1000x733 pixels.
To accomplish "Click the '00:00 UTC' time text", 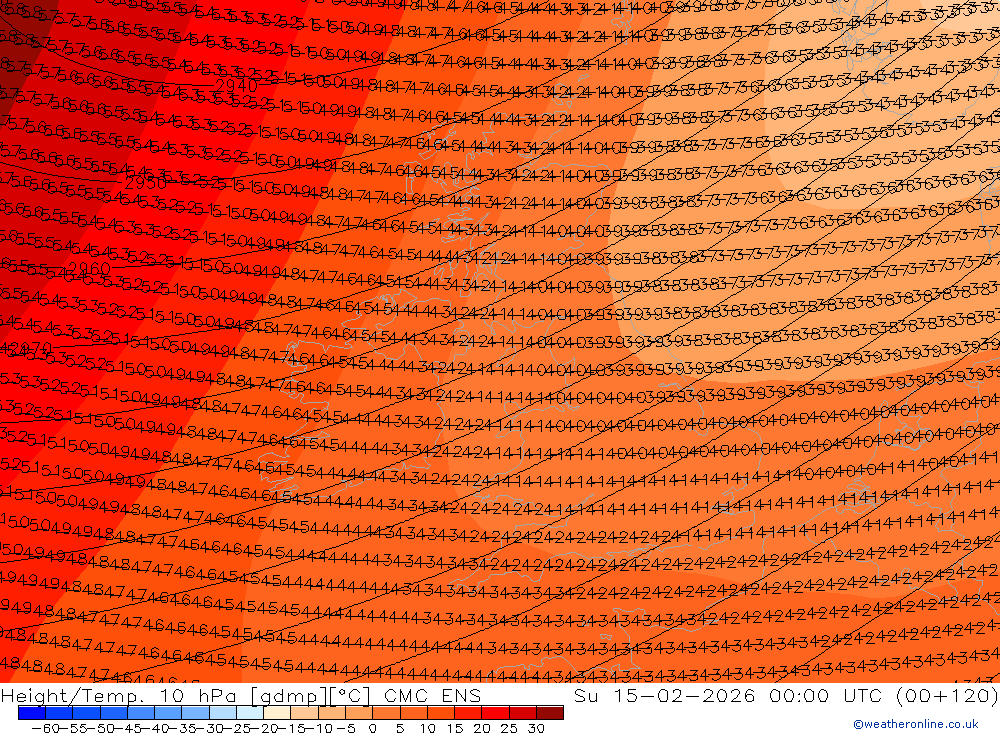I will click(825, 695).
